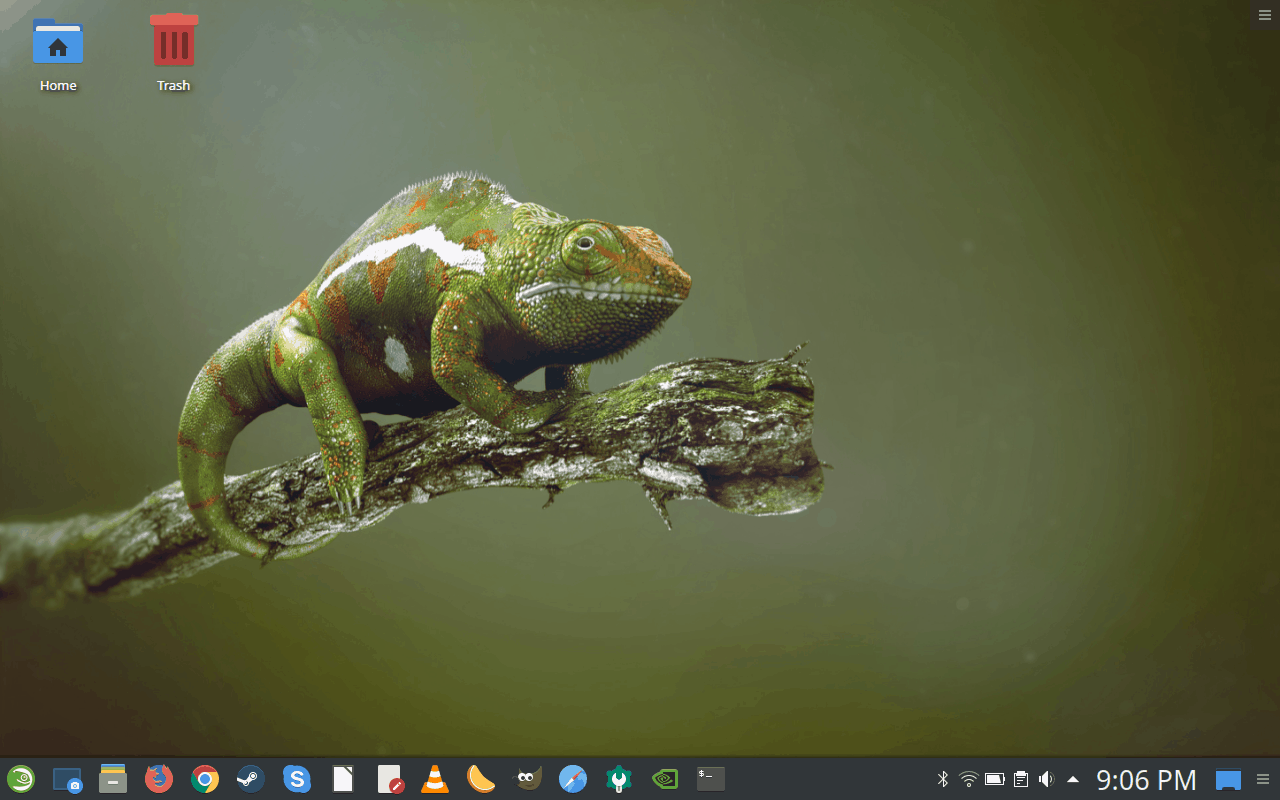Launch the screenshot capture tool in taskbar
The height and width of the screenshot is (800, 1280).
coord(67,779)
